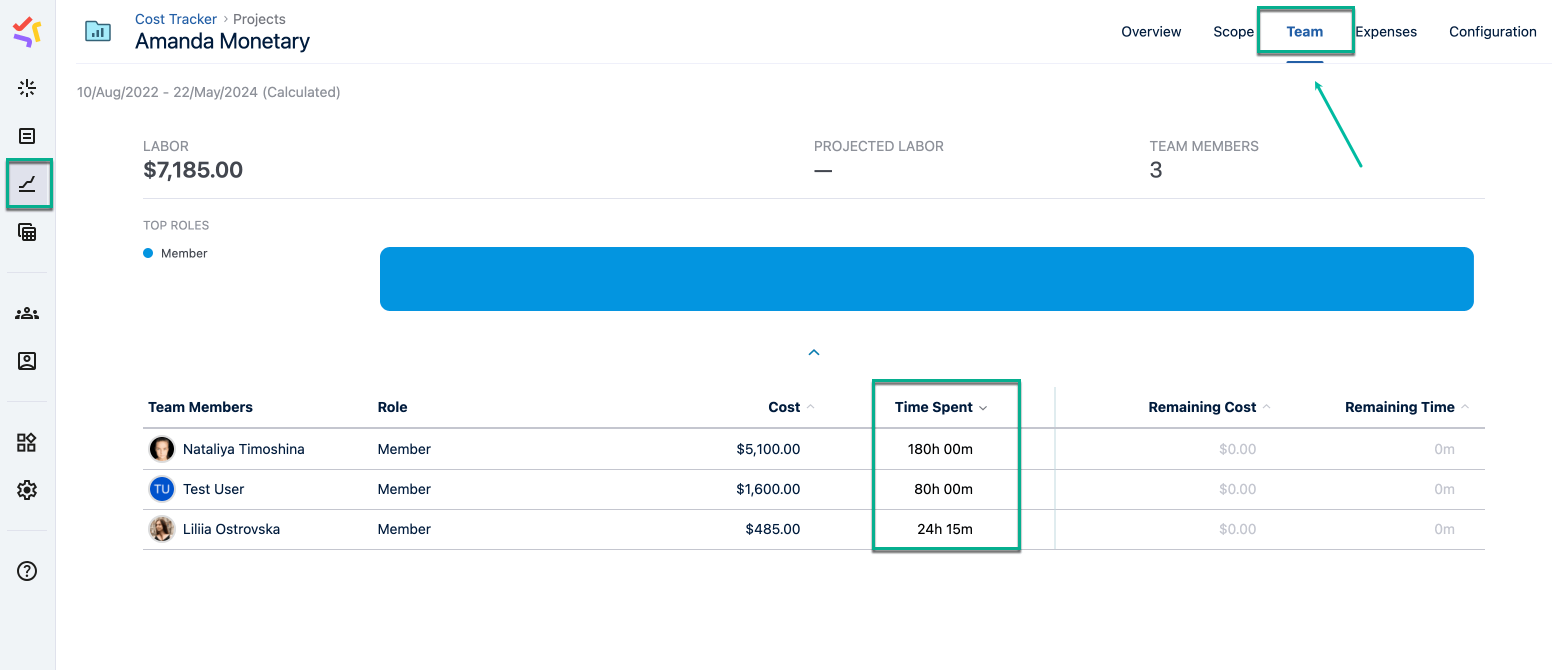Select the burst activity icon in sidebar
Viewport: 1568px width, 670px height.
pos(27,87)
